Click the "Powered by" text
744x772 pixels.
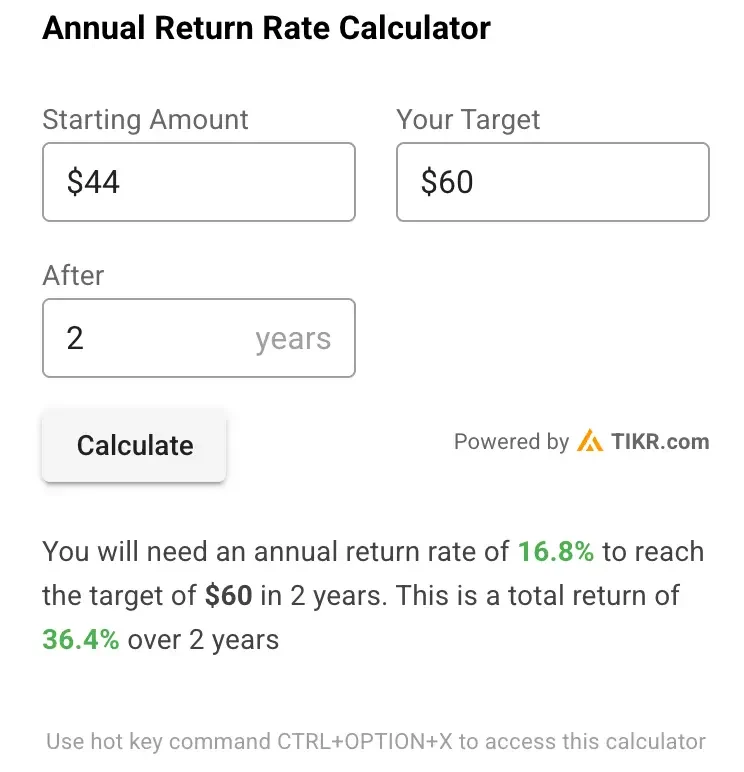pos(511,442)
